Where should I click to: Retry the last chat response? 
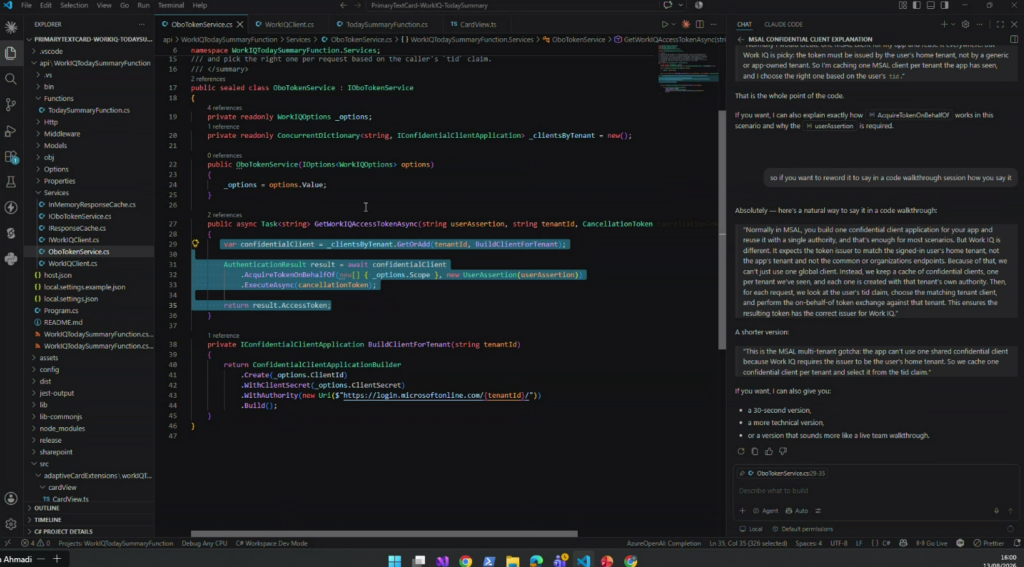pos(741,451)
